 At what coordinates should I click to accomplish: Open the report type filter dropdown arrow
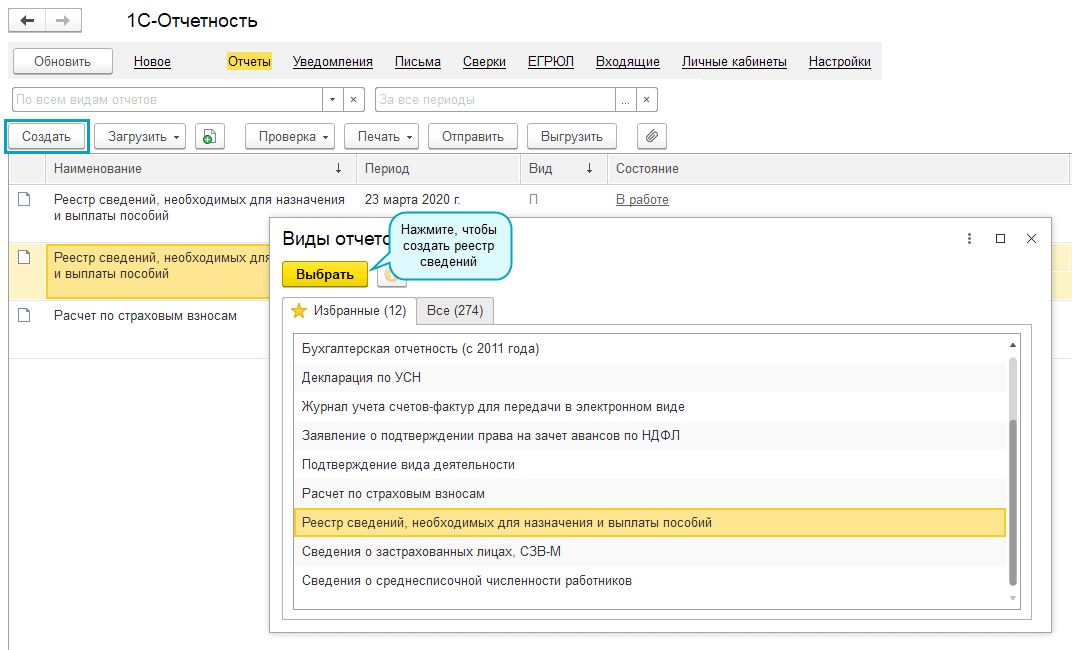click(x=332, y=100)
